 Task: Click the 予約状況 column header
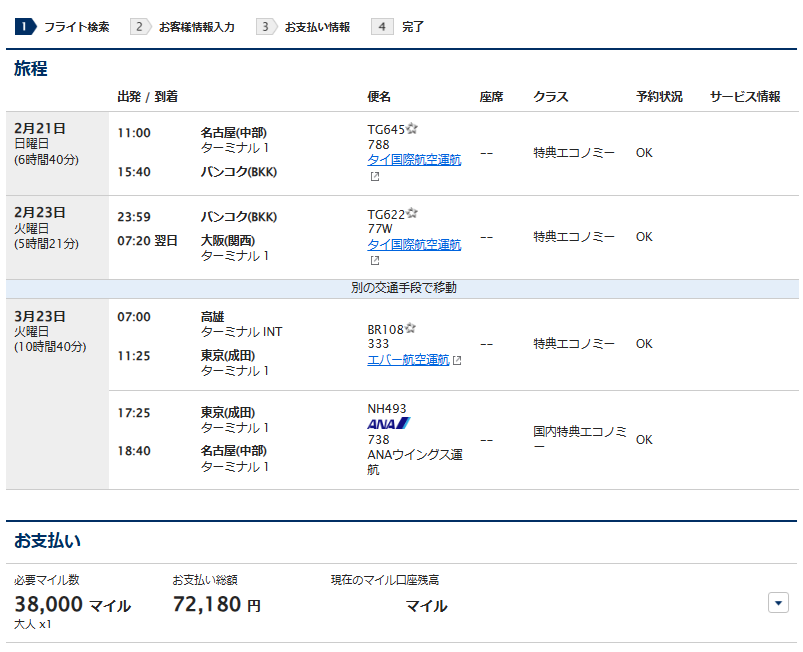coord(659,97)
